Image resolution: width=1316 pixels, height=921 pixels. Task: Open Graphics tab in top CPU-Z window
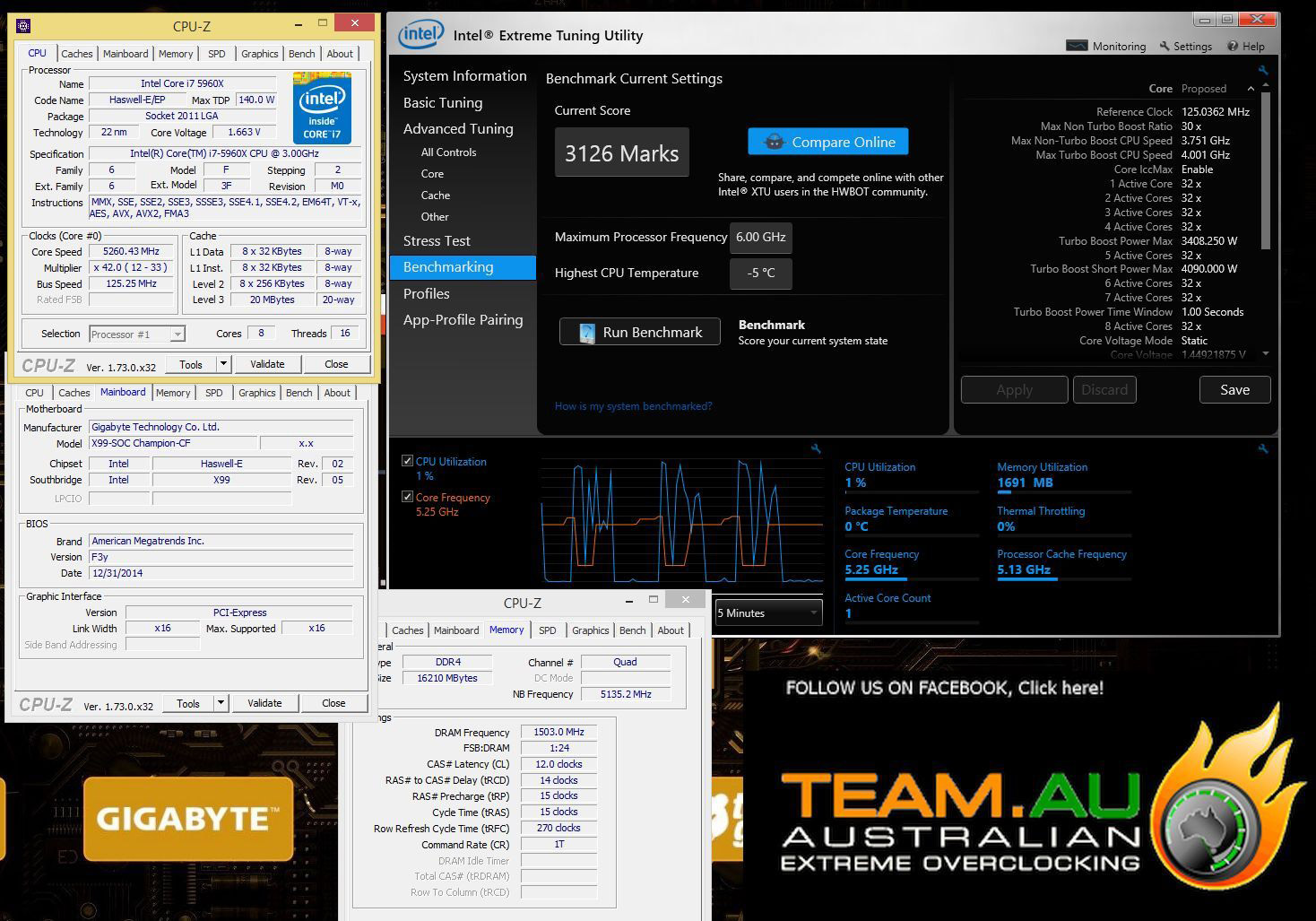(260, 54)
